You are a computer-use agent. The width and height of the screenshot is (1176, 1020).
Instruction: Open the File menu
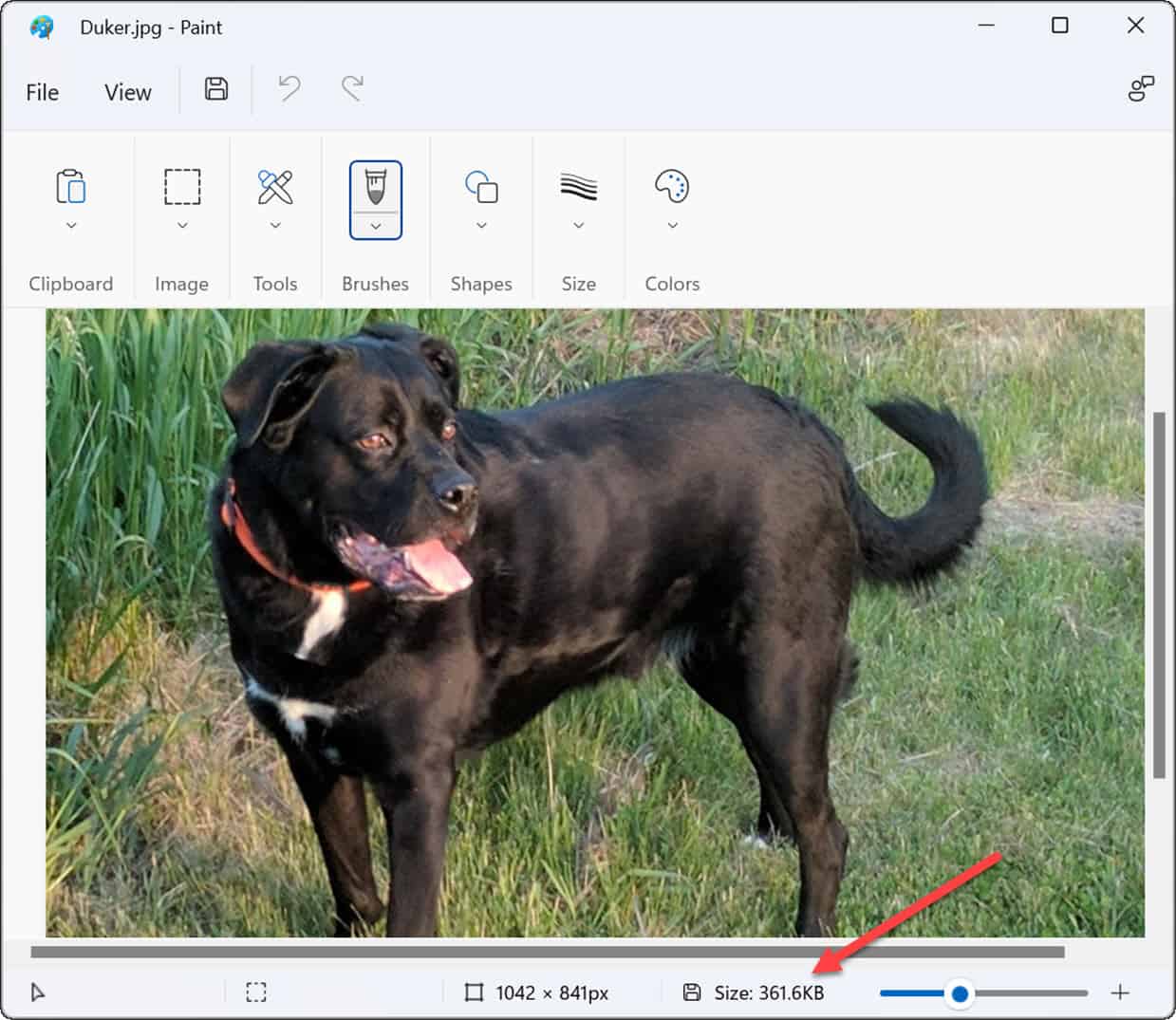pyautogui.click(x=42, y=91)
